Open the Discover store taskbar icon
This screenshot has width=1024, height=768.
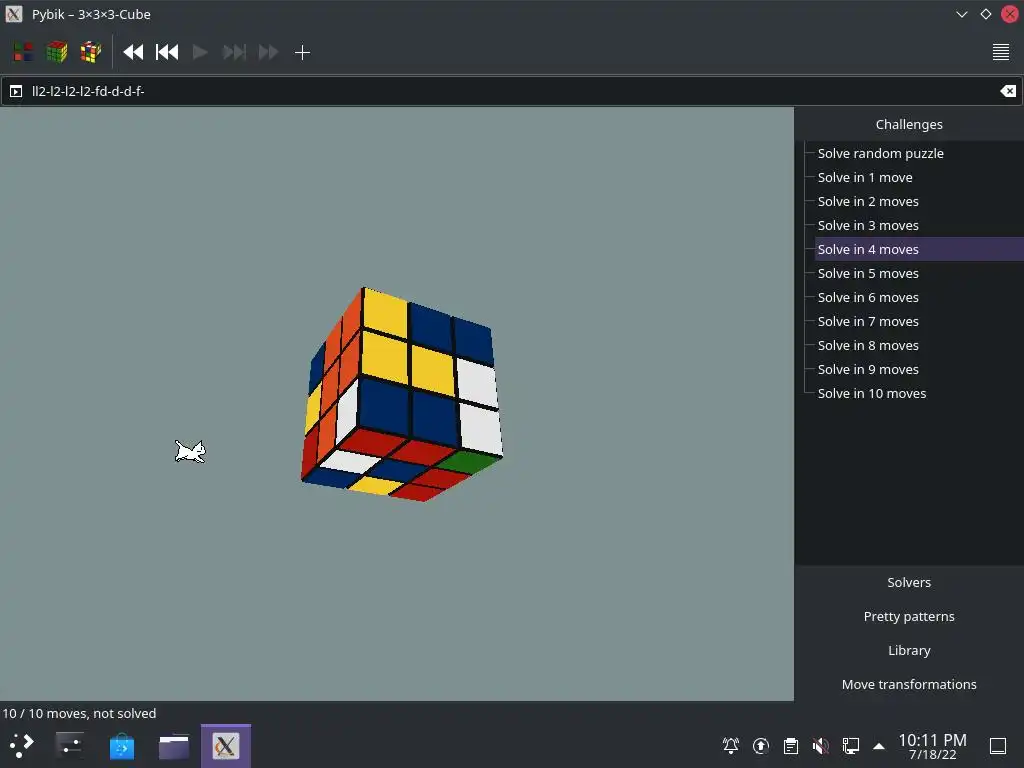(122, 746)
